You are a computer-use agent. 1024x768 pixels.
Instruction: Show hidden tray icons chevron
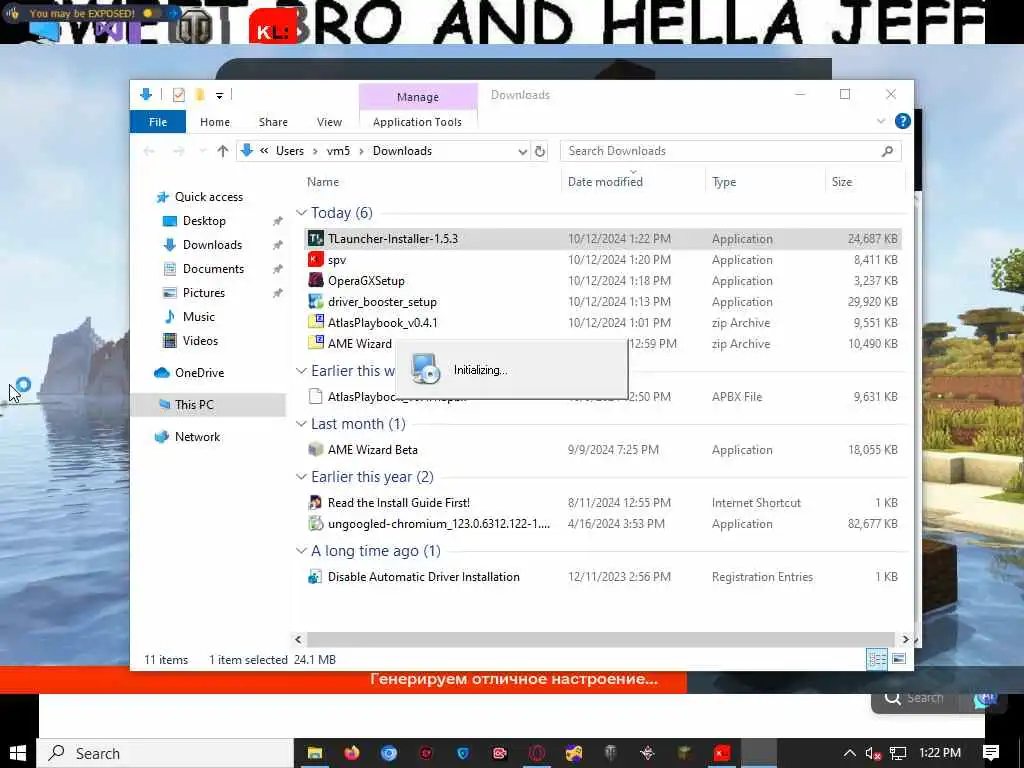point(850,754)
